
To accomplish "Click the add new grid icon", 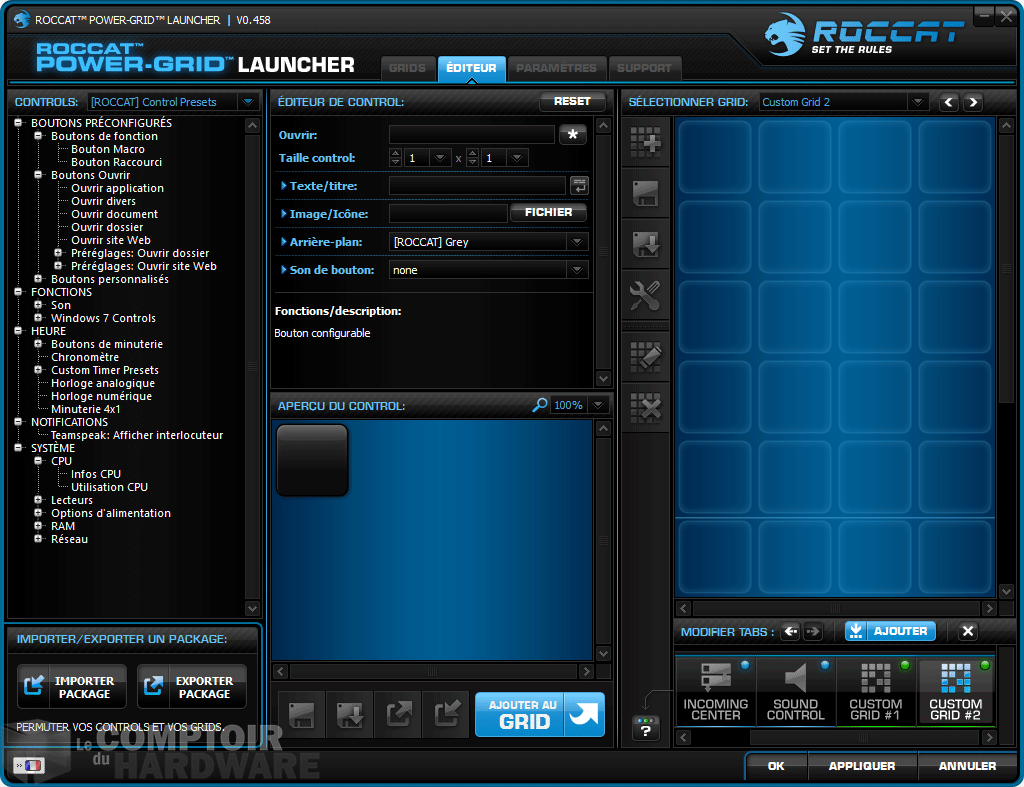I will click(645, 143).
